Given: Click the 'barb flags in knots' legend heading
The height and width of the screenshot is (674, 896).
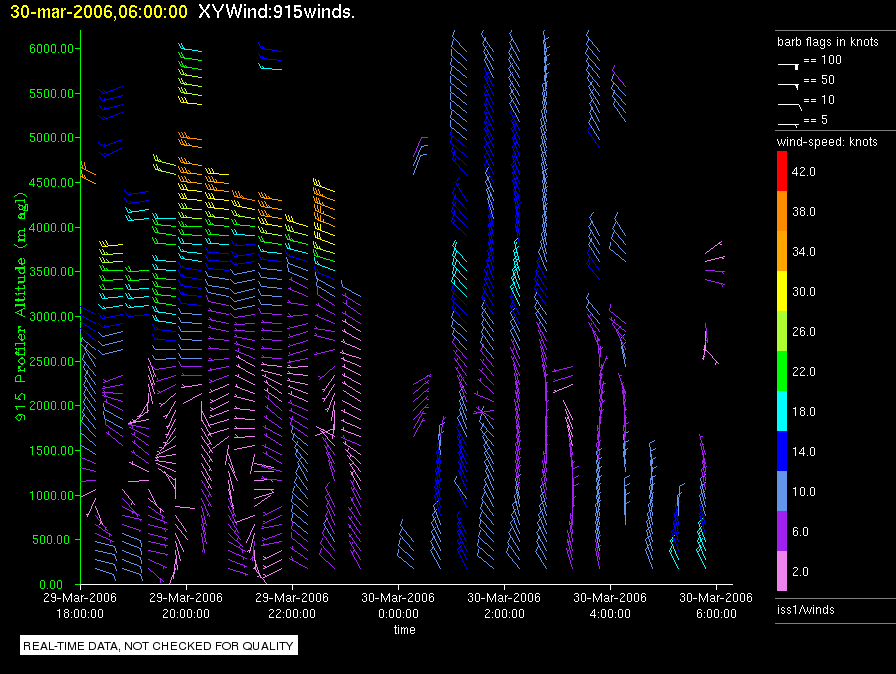Looking at the screenshot, I should click(827, 42).
